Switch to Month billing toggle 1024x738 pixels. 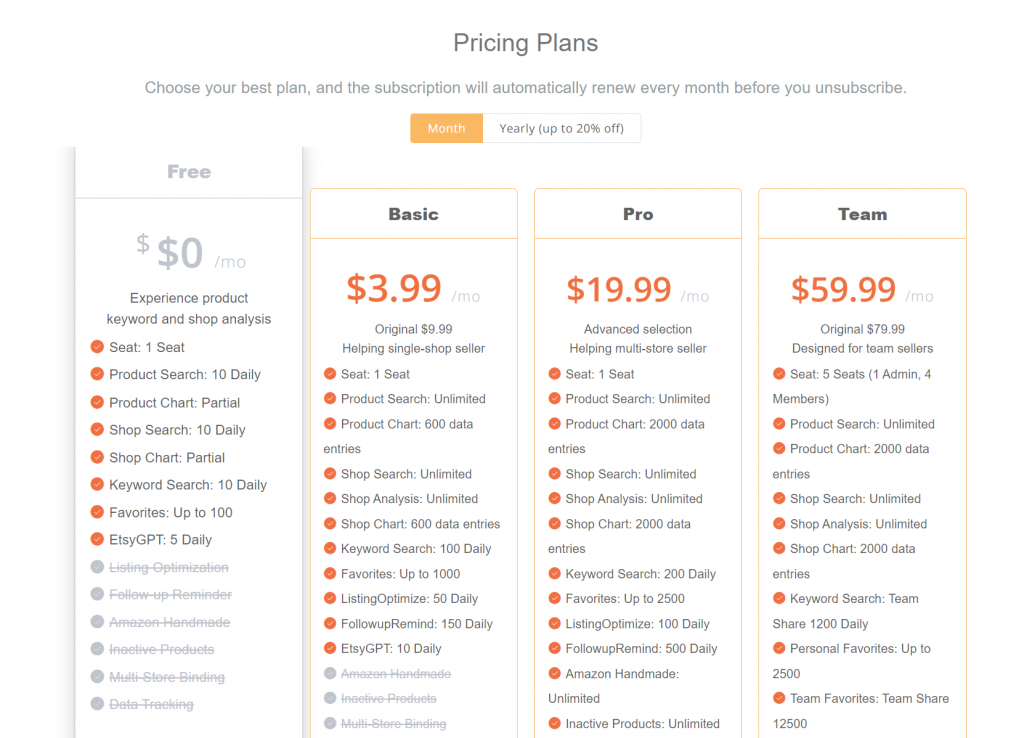click(447, 128)
